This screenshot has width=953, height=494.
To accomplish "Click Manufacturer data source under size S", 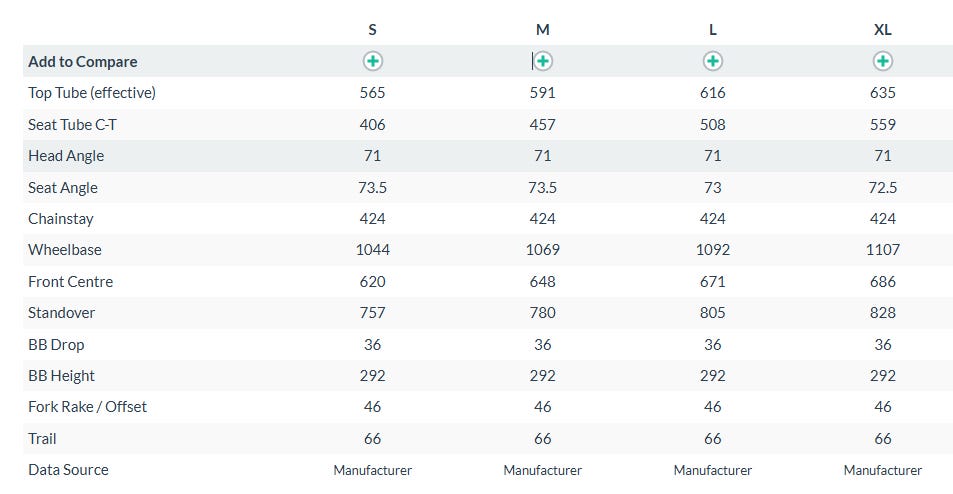I will [372, 470].
